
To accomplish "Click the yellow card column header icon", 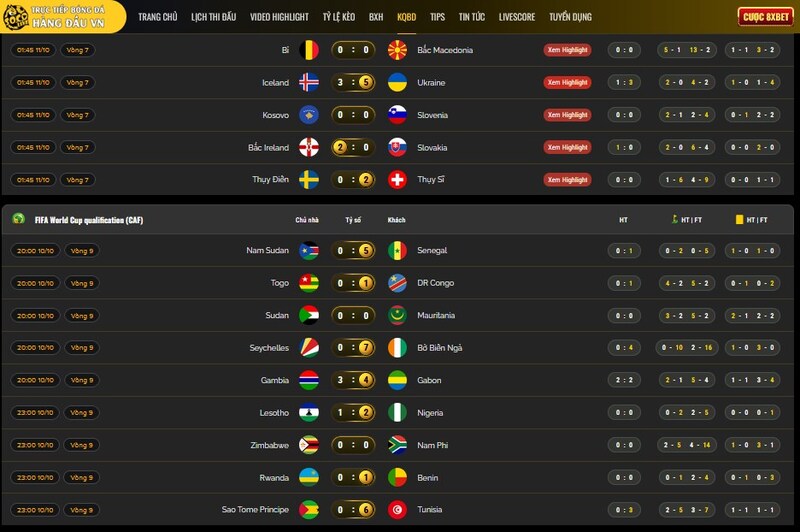I will coord(739,219).
